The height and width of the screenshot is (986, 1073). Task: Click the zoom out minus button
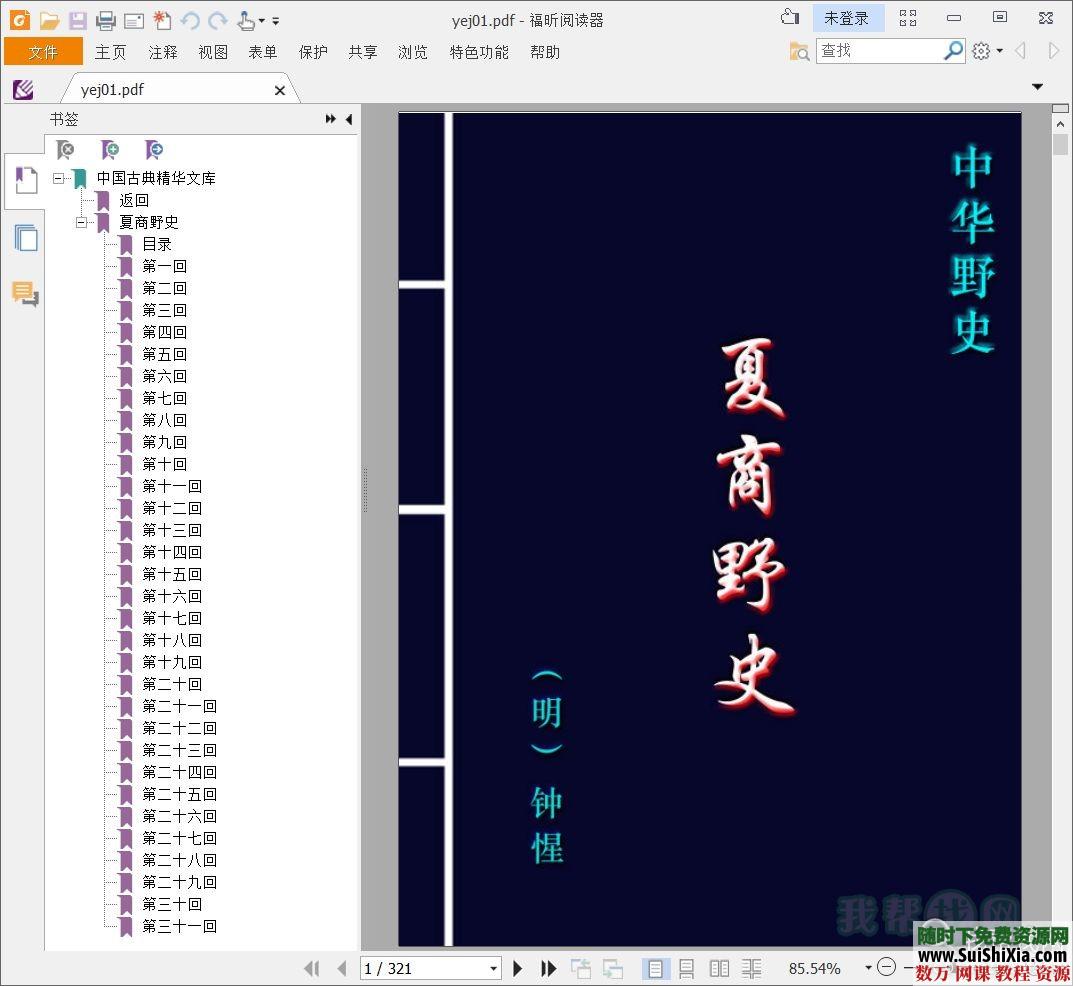tap(886, 967)
